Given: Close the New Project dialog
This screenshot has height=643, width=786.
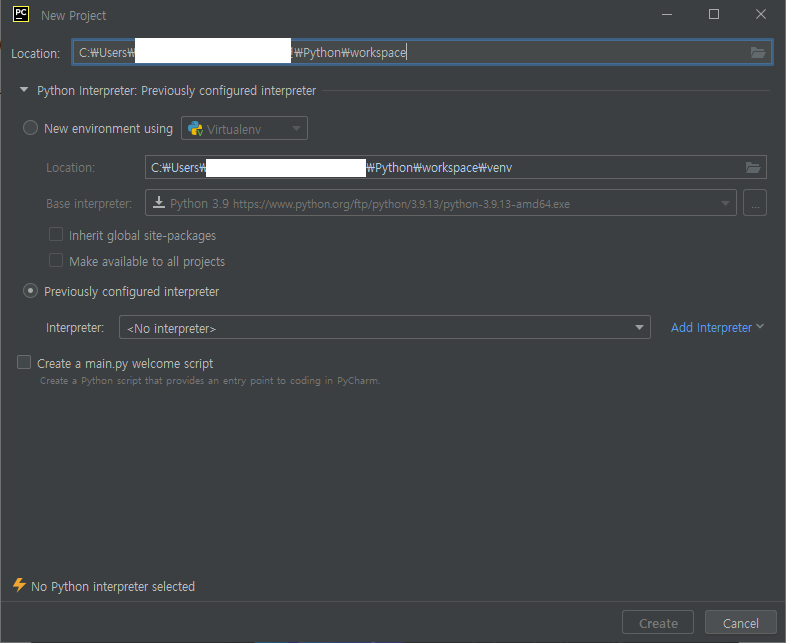Looking at the screenshot, I should tap(760, 15).
